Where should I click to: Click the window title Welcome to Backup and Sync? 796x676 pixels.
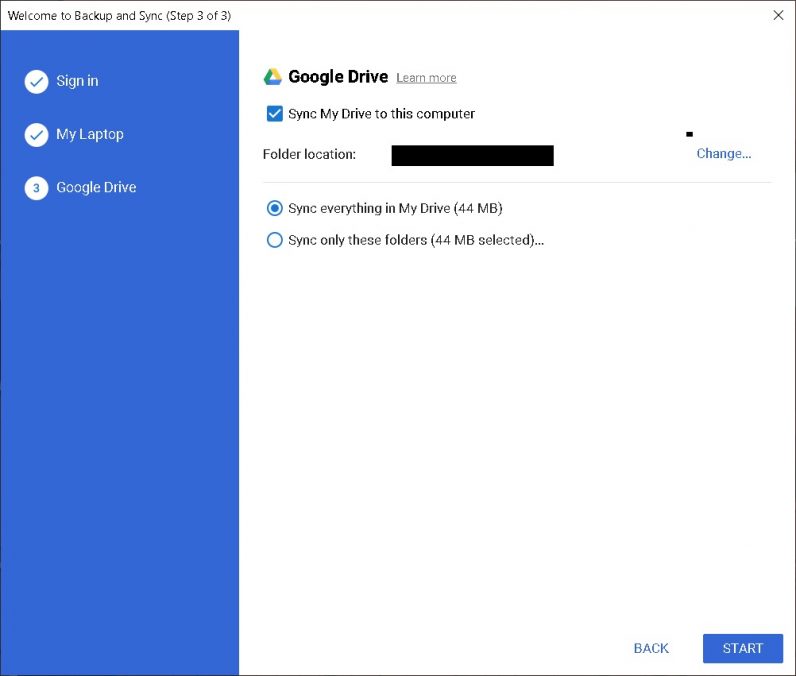click(119, 16)
